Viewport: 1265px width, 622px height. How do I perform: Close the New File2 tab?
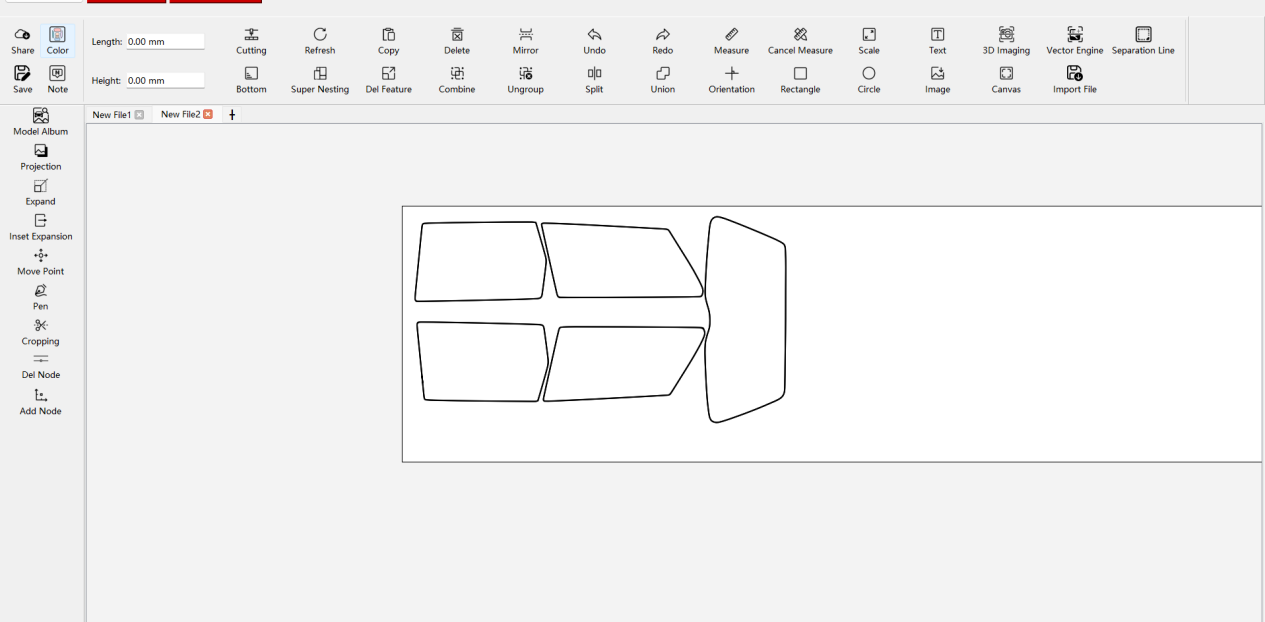[x=208, y=114]
